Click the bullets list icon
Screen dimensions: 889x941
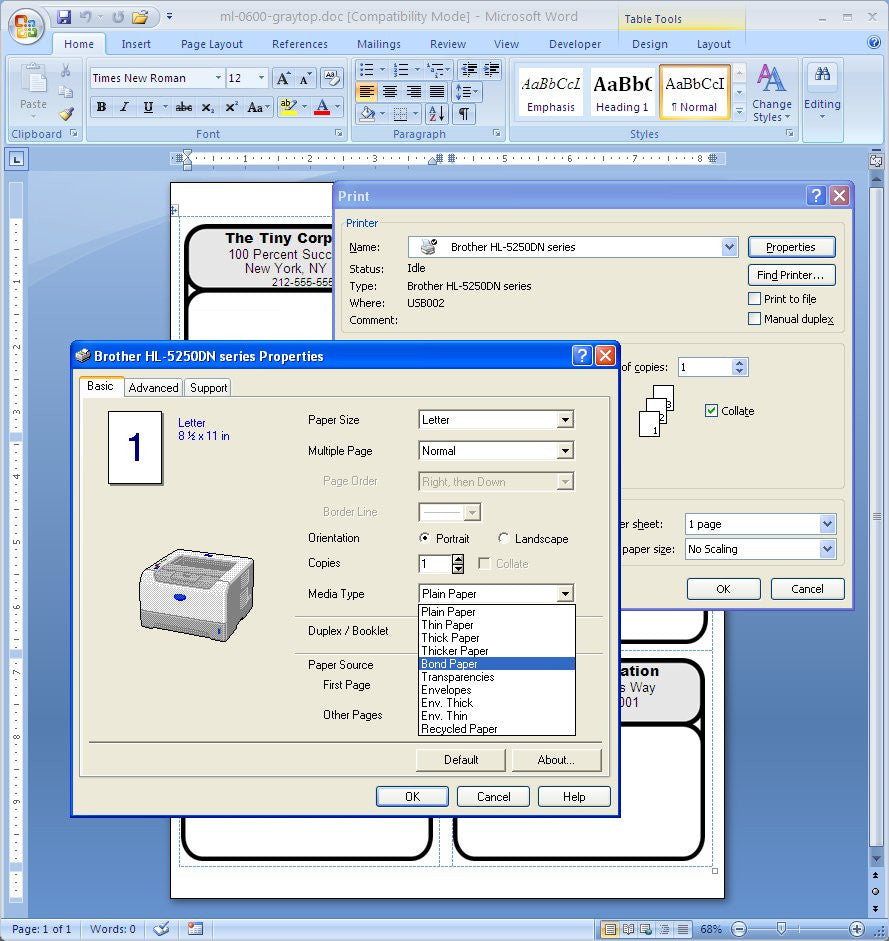[x=367, y=69]
